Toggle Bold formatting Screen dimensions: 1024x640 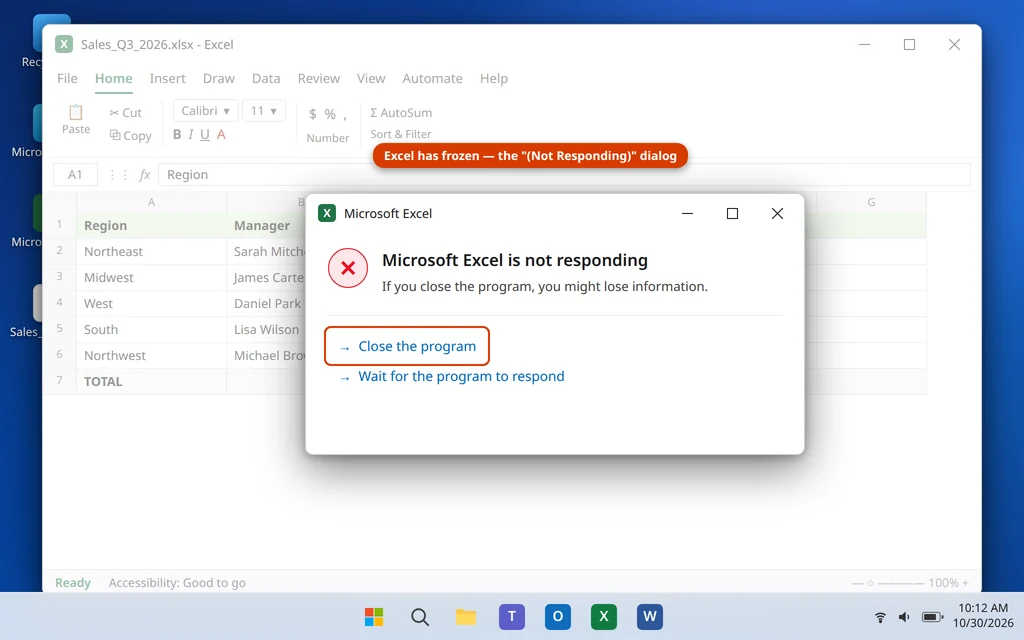[177, 135]
